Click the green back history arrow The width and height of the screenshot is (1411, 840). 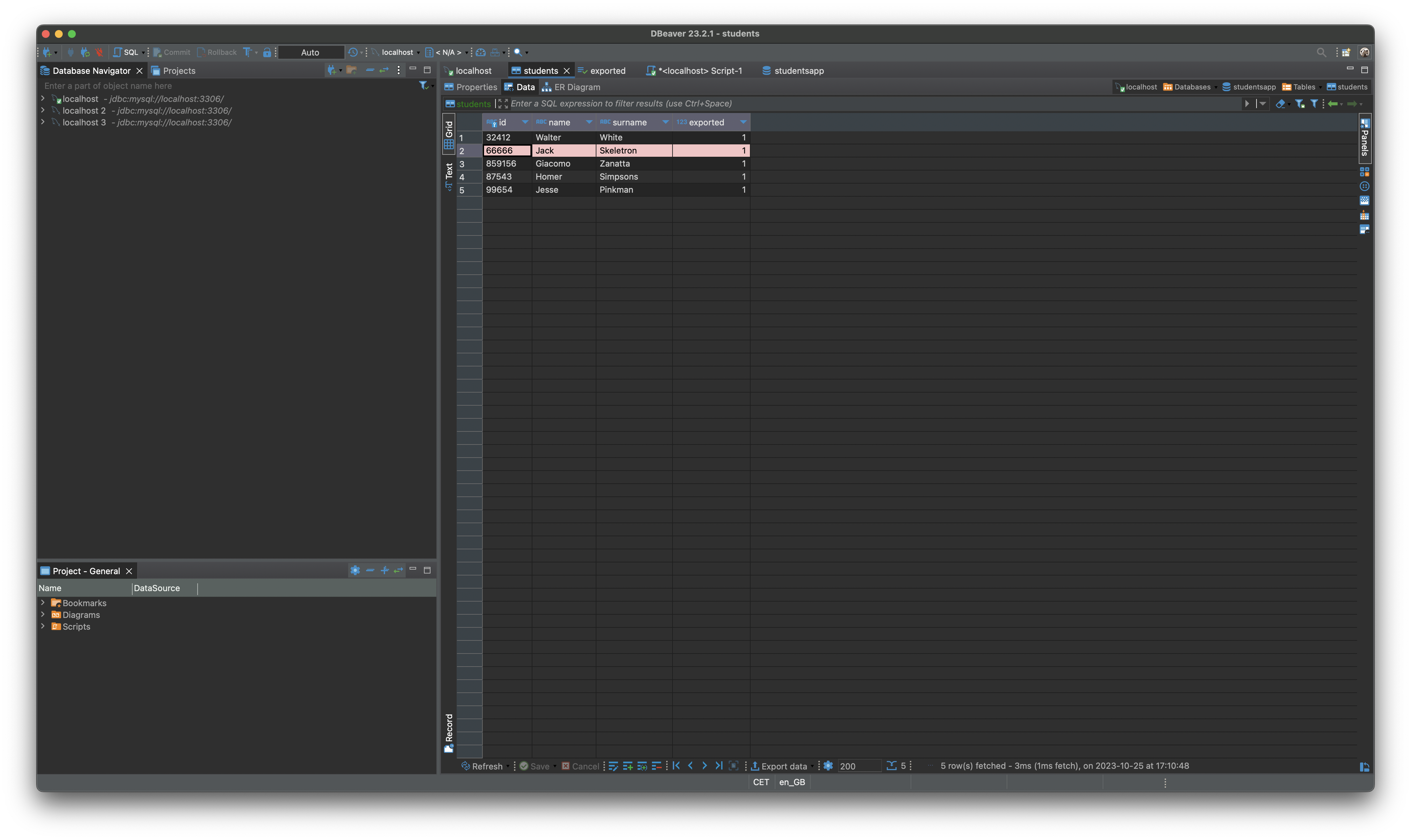1333,104
